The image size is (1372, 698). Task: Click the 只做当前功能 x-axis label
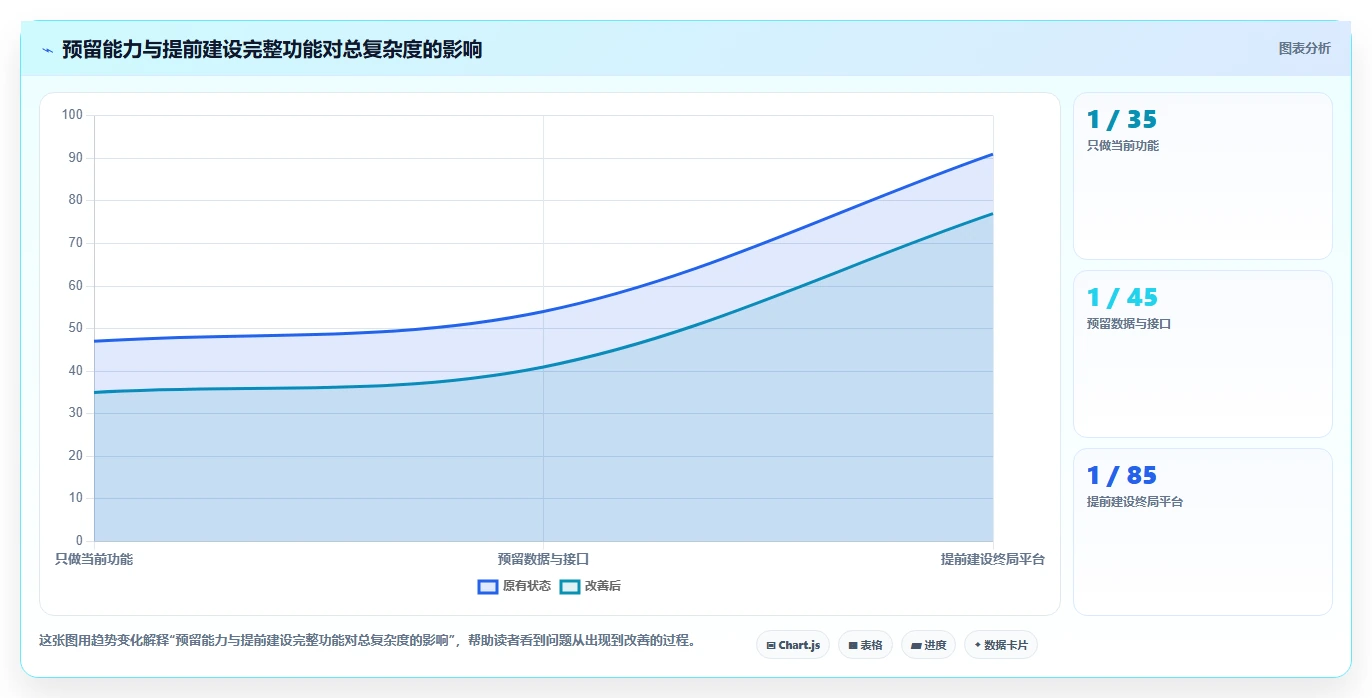[x=94, y=559]
